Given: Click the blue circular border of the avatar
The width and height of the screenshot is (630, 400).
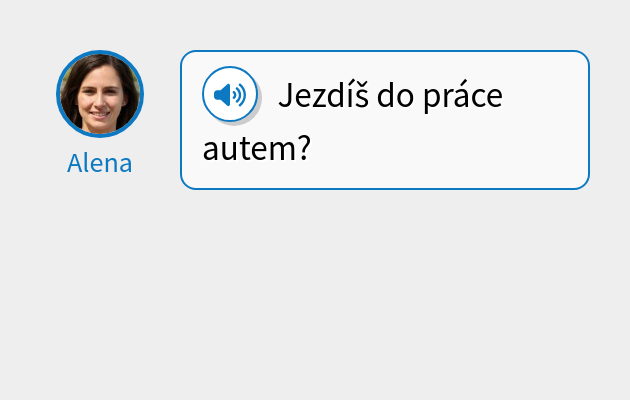Looking at the screenshot, I should pyautogui.click(x=100, y=52).
